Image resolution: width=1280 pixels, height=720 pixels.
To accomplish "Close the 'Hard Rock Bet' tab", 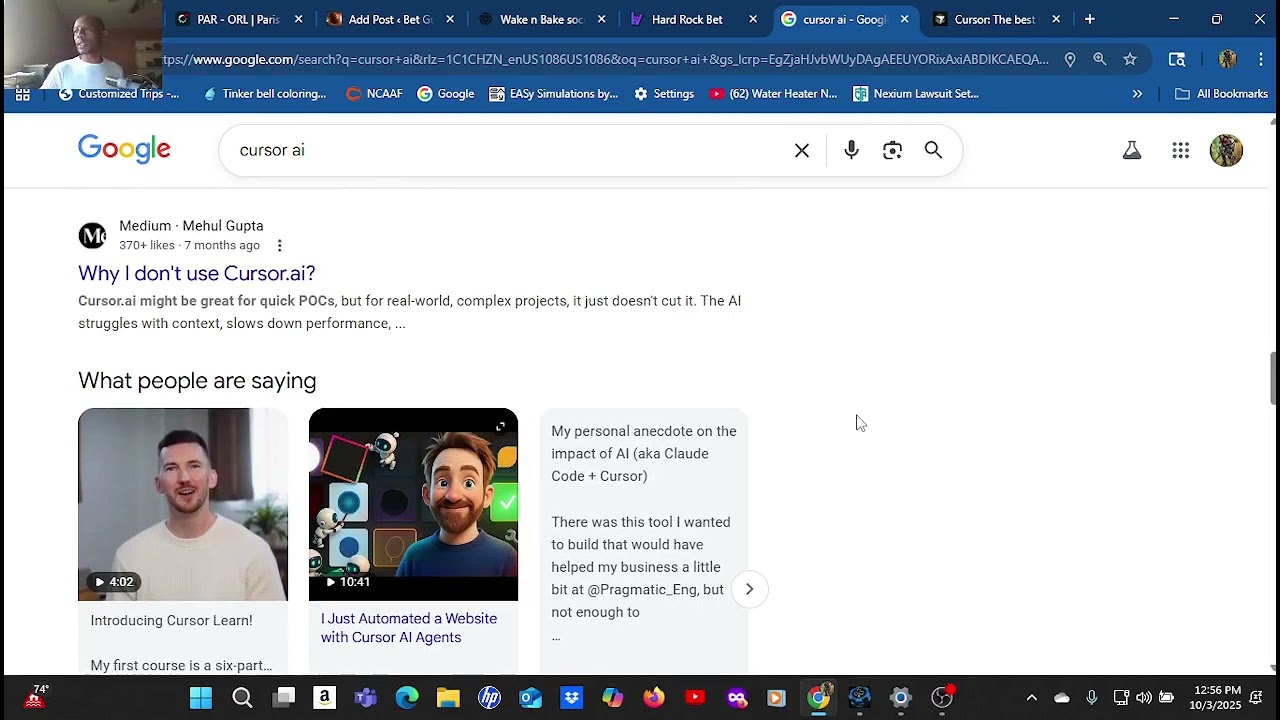I will (x=753, y=19).
